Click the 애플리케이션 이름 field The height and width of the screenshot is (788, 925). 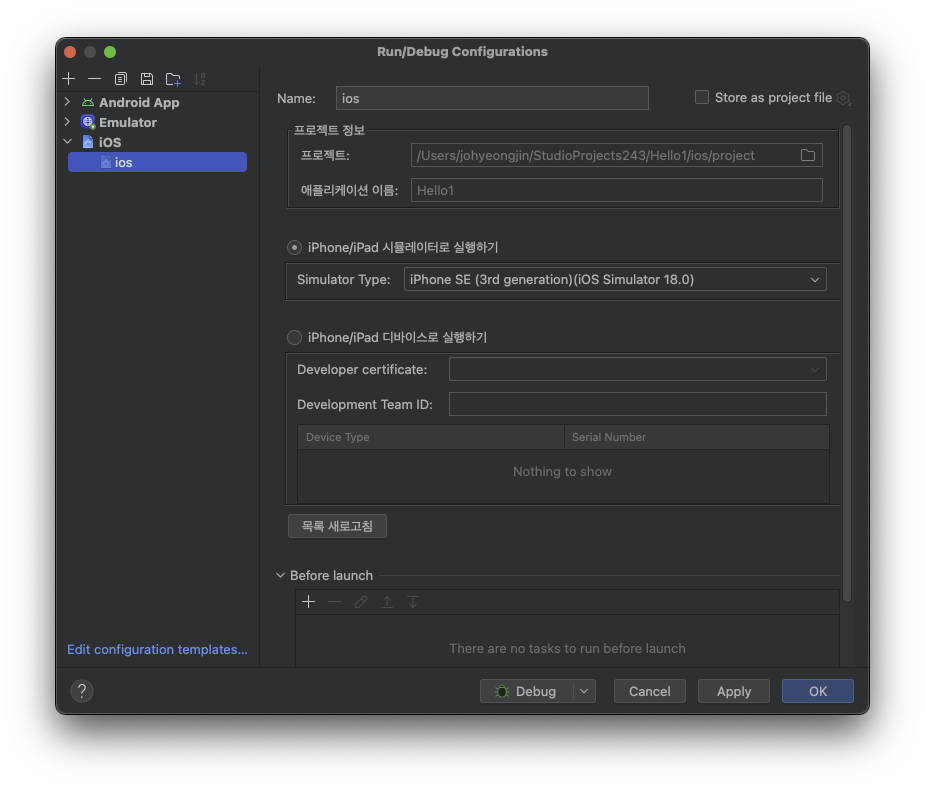(616, 191)
